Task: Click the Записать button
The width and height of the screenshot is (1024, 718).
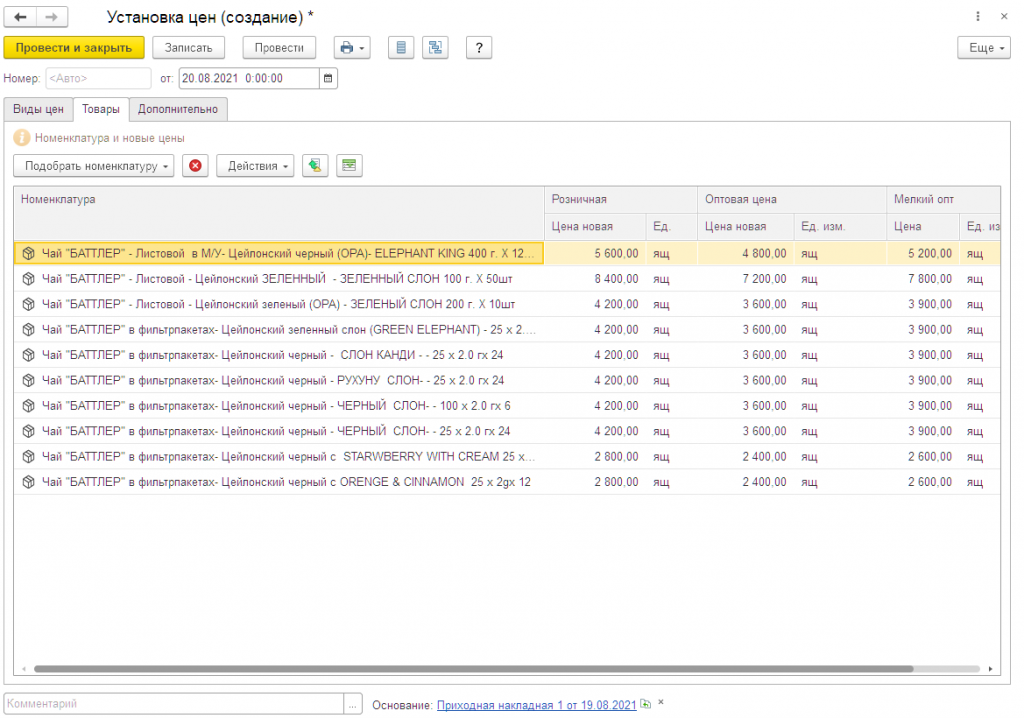Action: (188, 48)
